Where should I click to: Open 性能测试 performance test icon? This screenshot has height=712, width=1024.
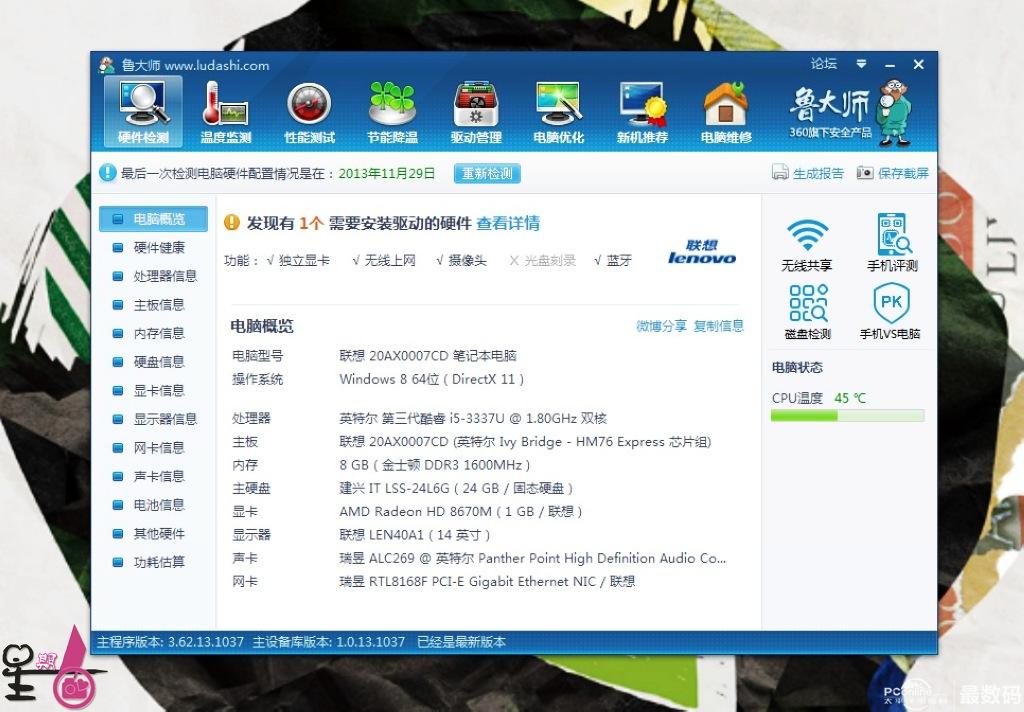click(x=310, y=112)
